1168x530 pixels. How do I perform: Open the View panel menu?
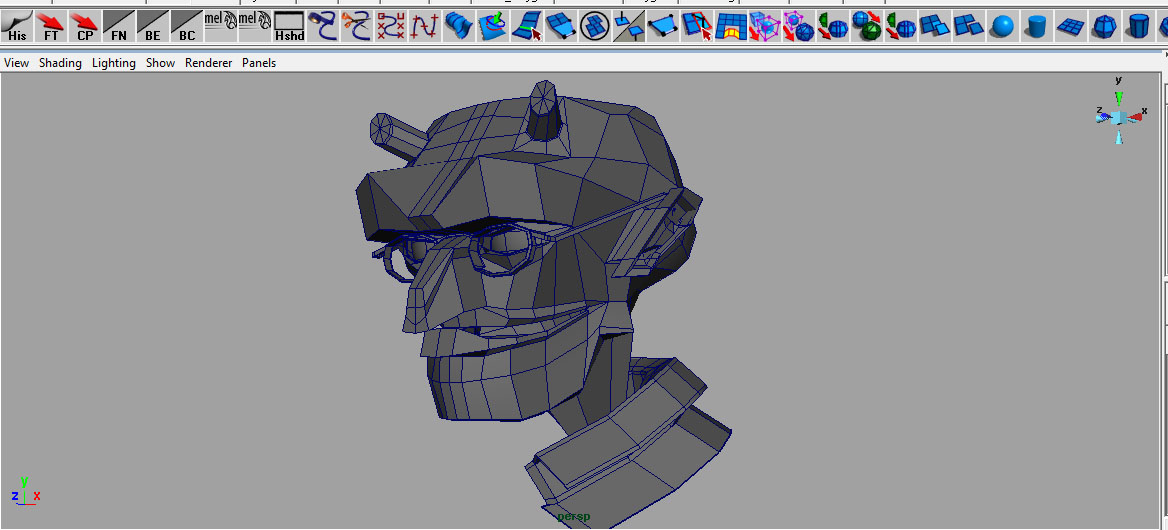tap(16, 63)
